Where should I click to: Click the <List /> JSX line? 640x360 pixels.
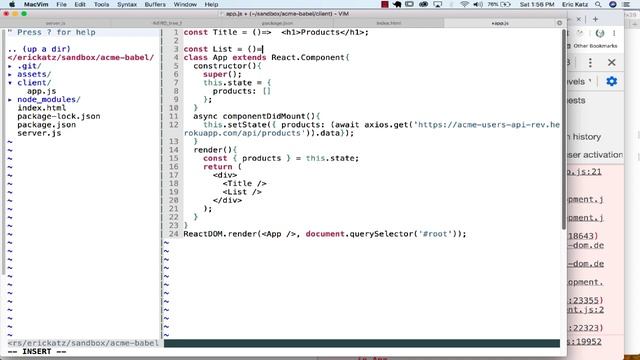[242, 192]
